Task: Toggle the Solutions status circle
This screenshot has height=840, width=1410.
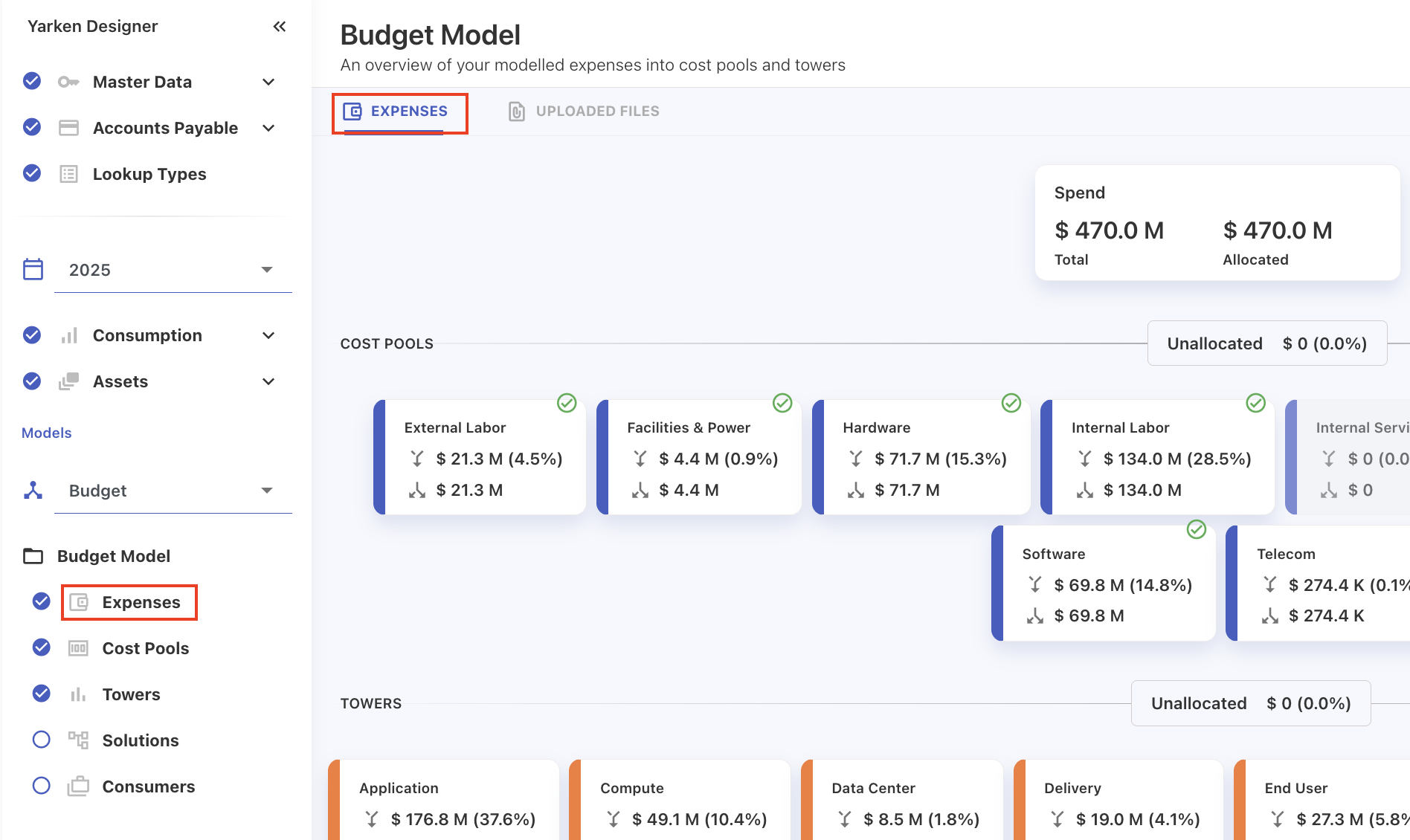Action: [42, 740]
